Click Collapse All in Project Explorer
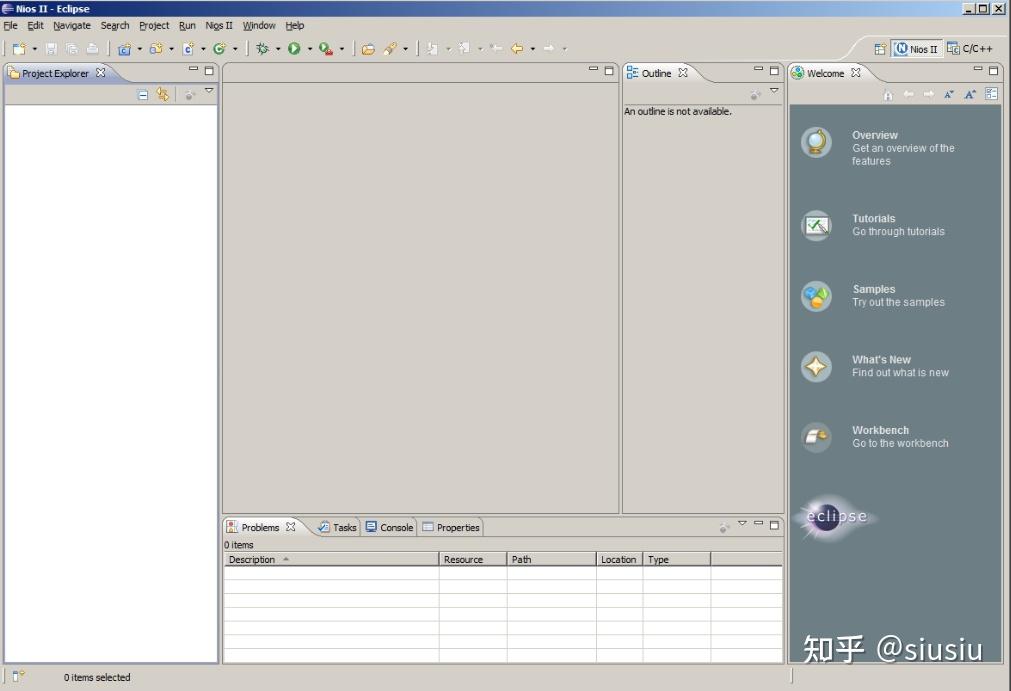 143,95
